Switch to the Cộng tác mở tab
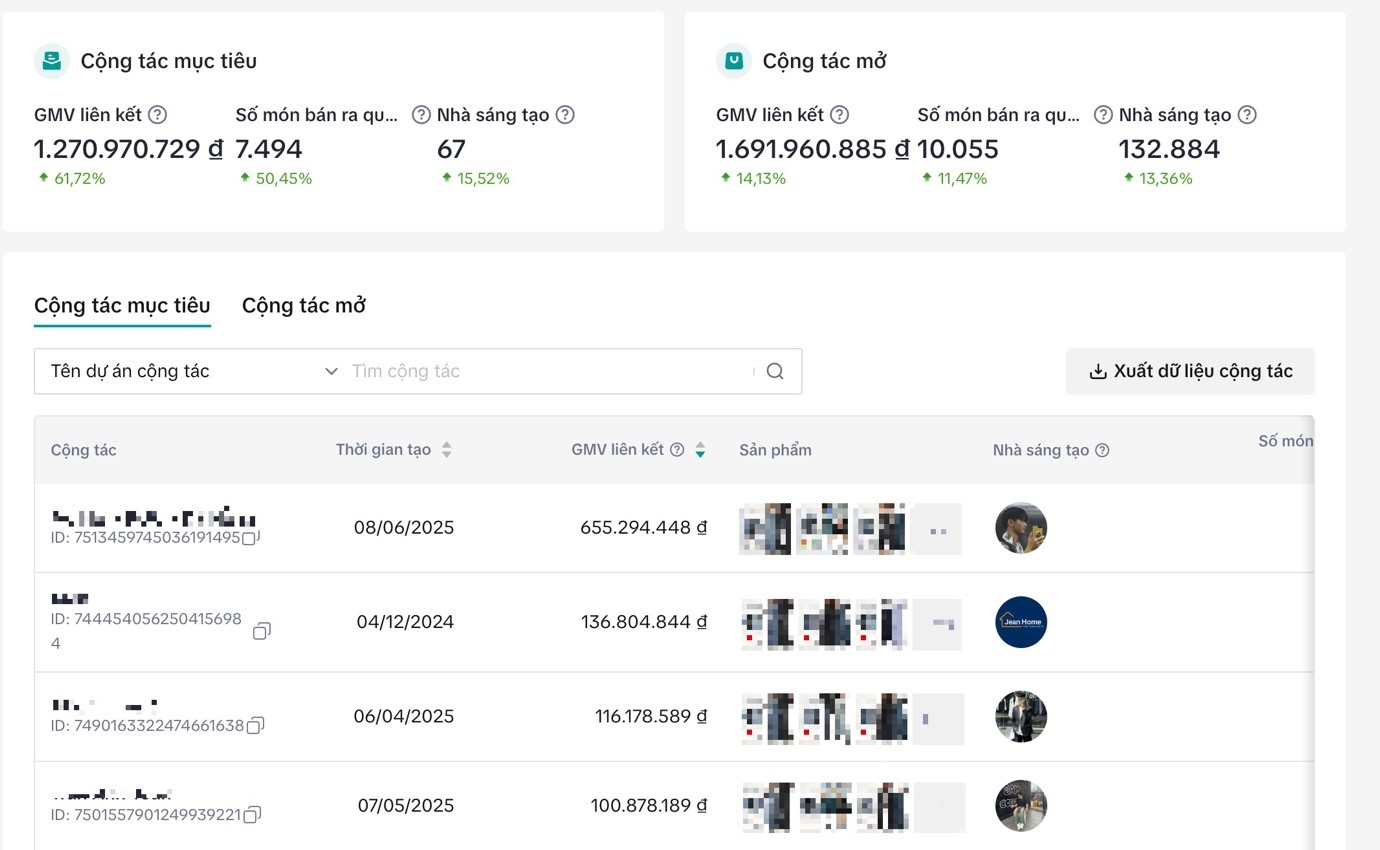This screenshot has width=1380, height=850. 303,305
